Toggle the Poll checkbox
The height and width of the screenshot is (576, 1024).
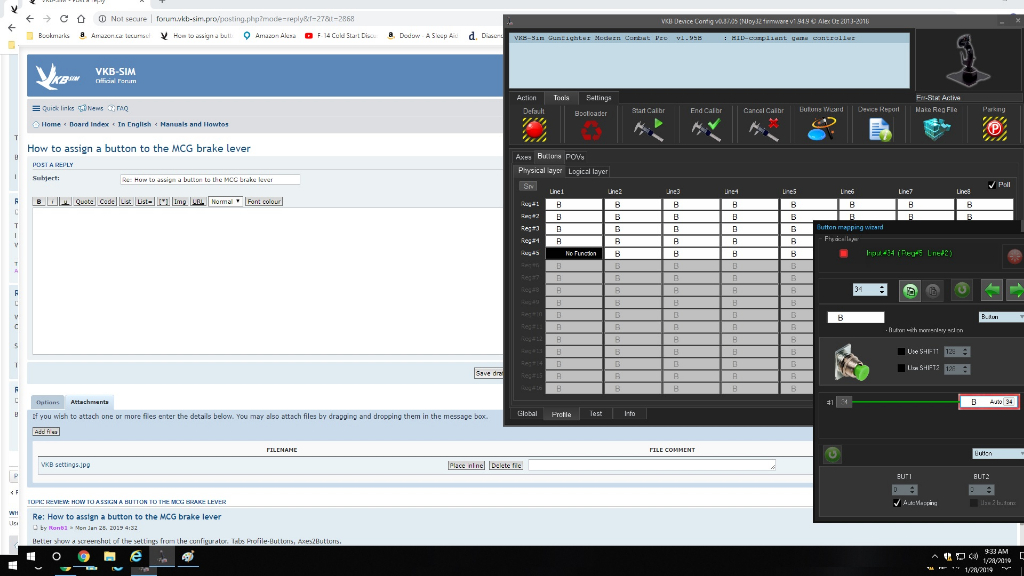[x=991, y=185]
